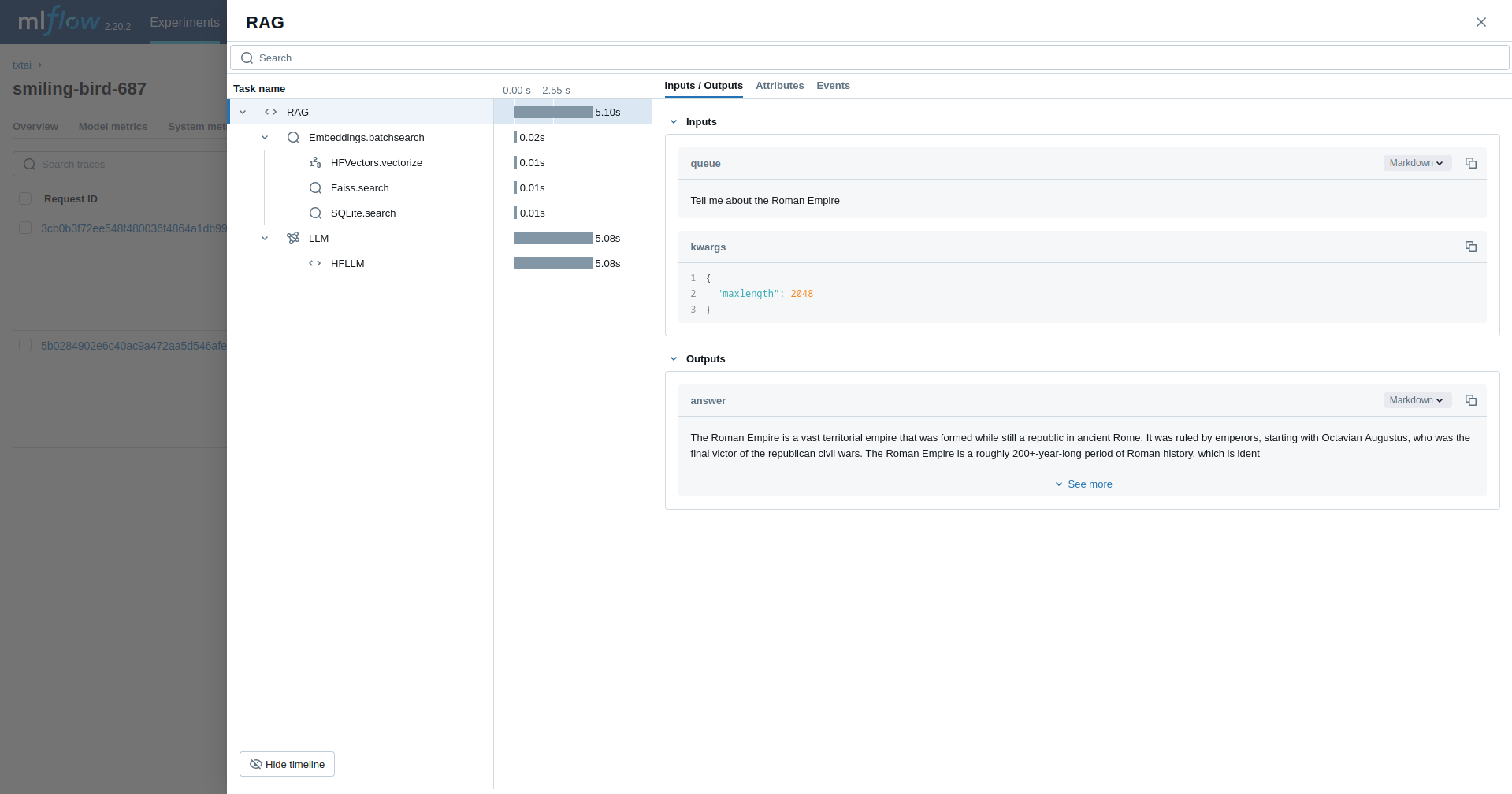This screenshot has width=1512, height=794.
Task: Open the Markdown dropdown for queue
Action: pos(1417,163)
